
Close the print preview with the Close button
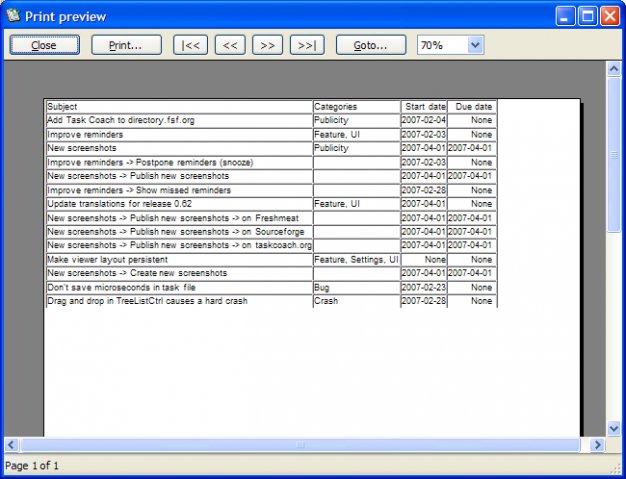coord(44,45)
